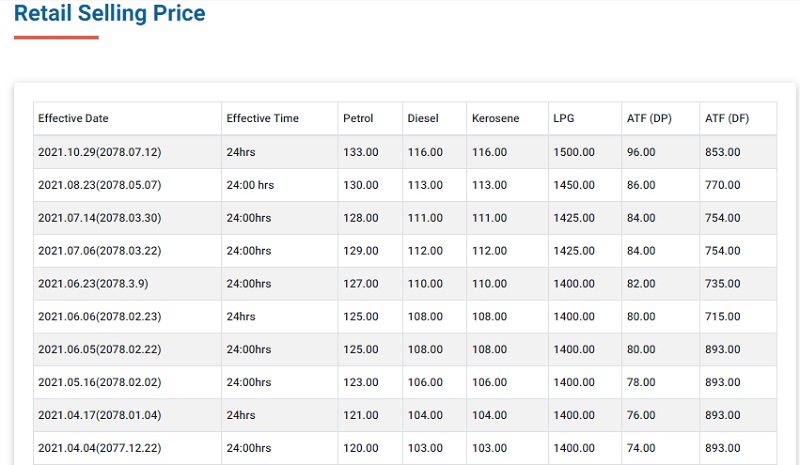
Task: Select the ATF (DP) column header
Action: point(649,118)
